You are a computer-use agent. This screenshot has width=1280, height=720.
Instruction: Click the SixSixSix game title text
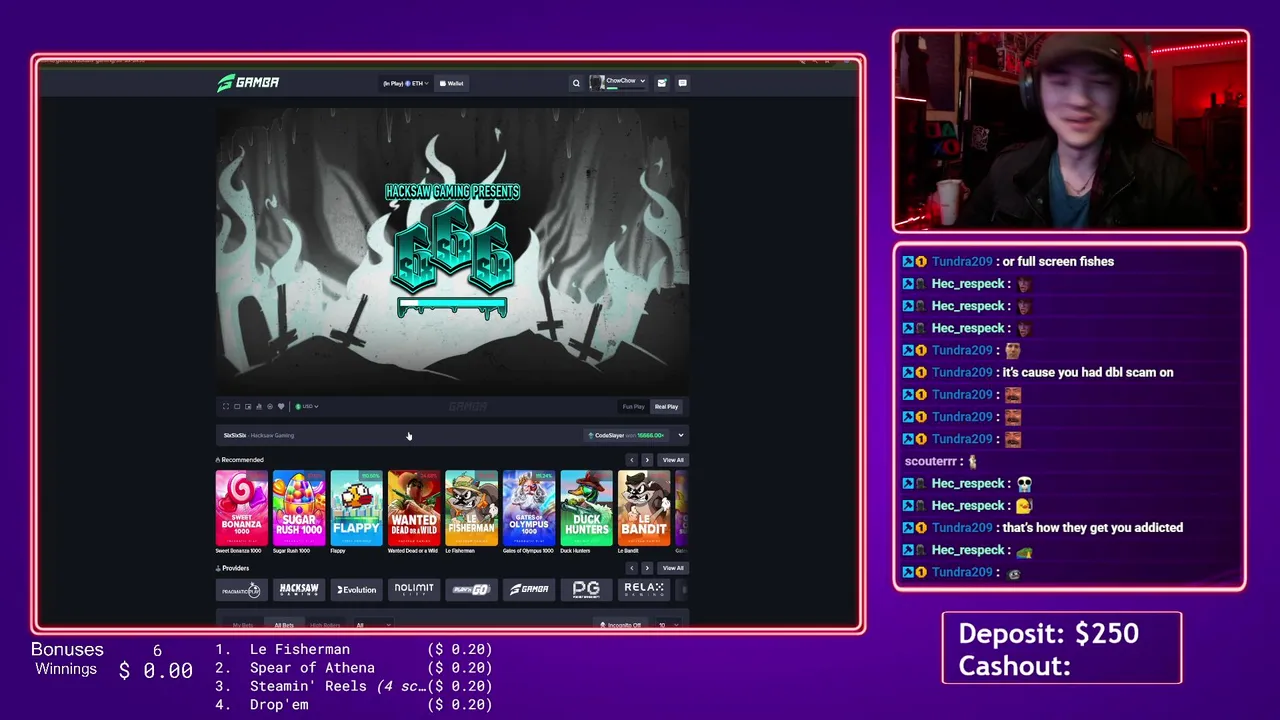(x=235, y=435)
